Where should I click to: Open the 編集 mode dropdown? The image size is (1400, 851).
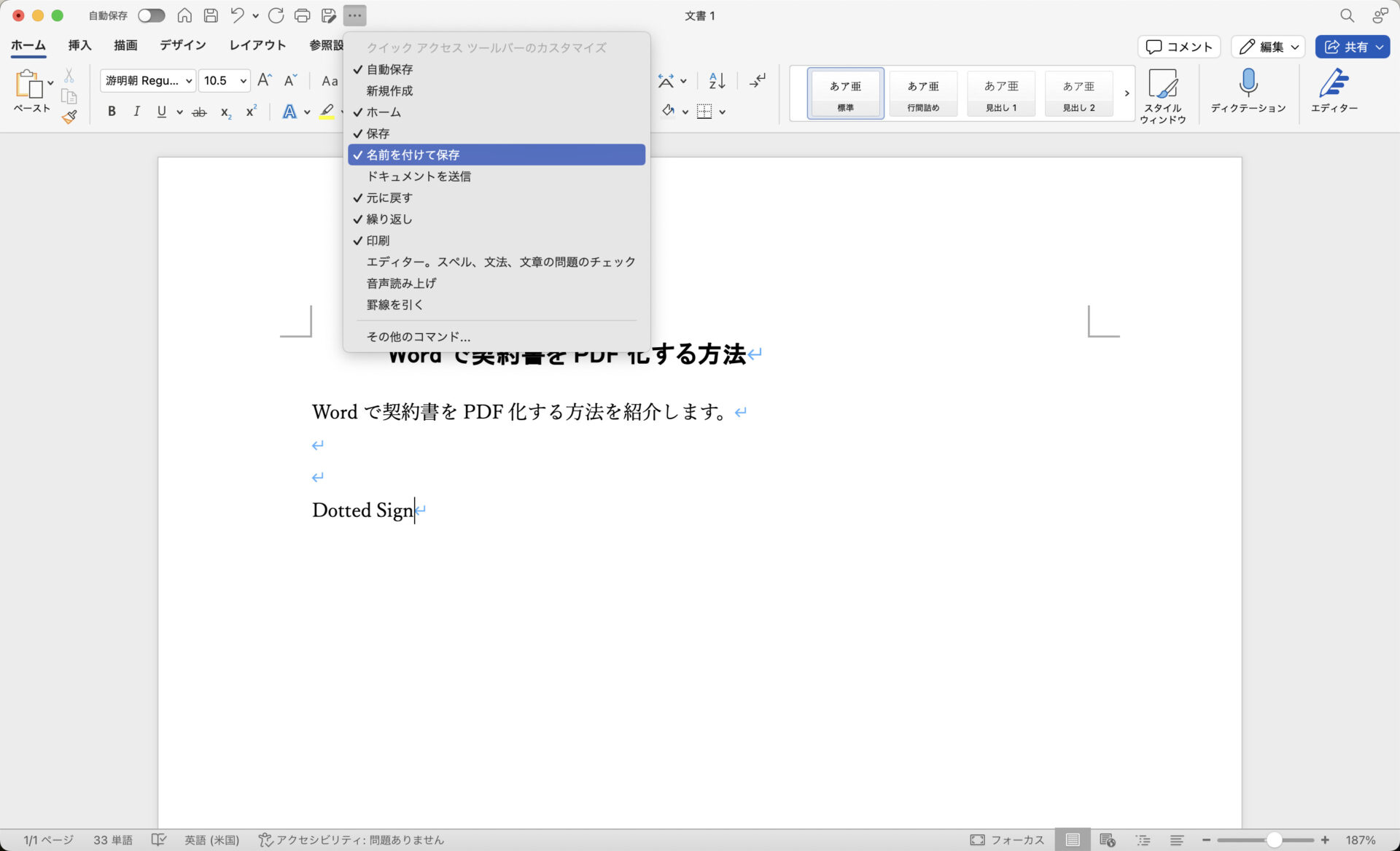(1268, 47)
